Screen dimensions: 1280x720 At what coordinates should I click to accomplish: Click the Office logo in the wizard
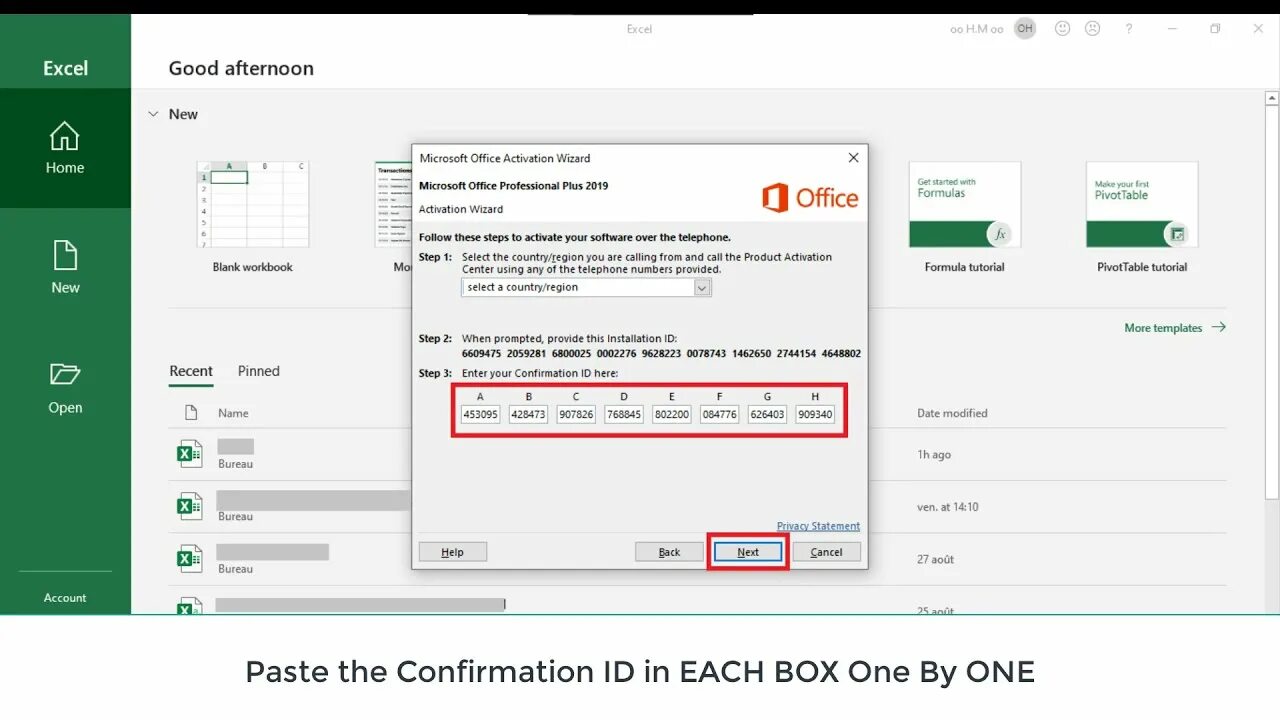tap(810, 198)
